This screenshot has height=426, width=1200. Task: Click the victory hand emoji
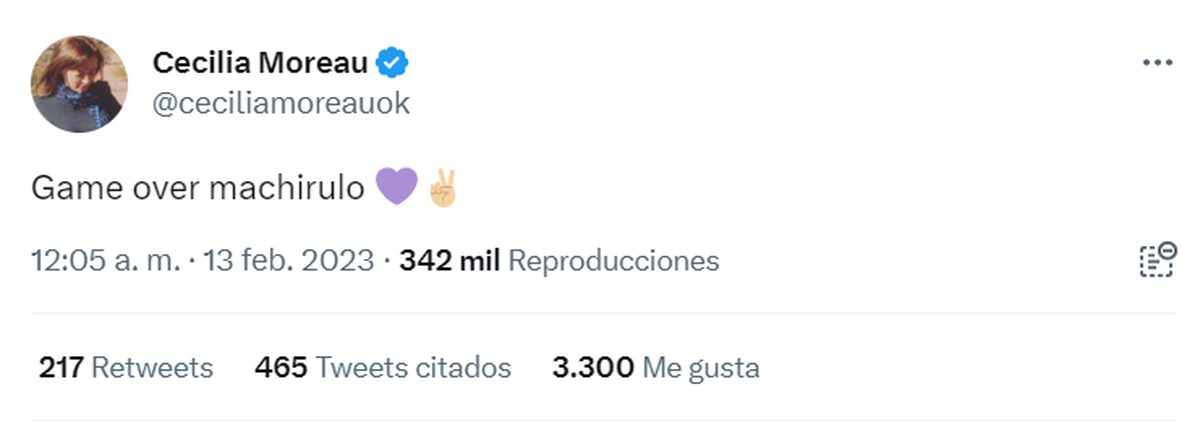pyautogui.click(x=441, y=188)
